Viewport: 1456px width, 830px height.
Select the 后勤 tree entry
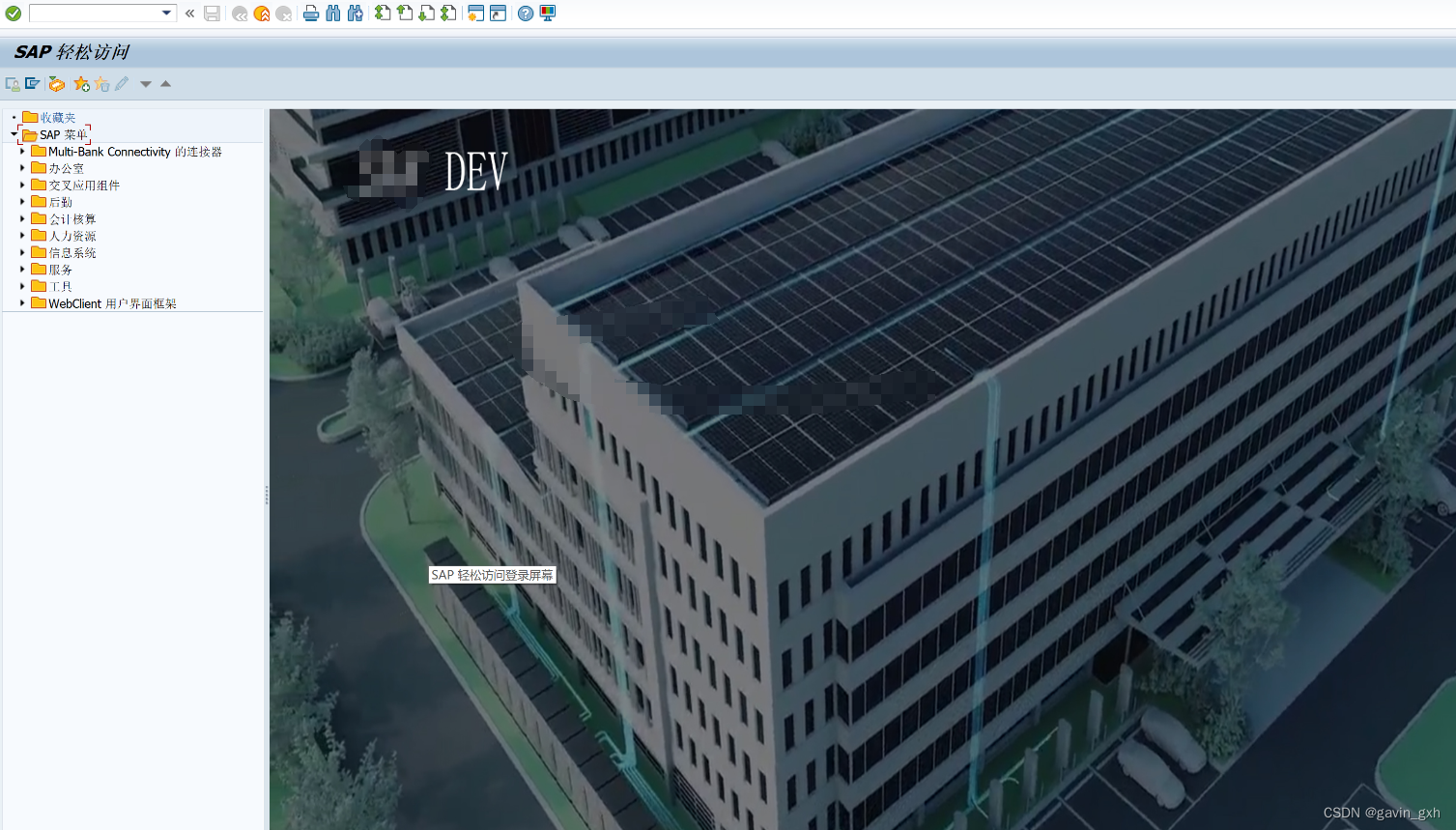[52, 202]
